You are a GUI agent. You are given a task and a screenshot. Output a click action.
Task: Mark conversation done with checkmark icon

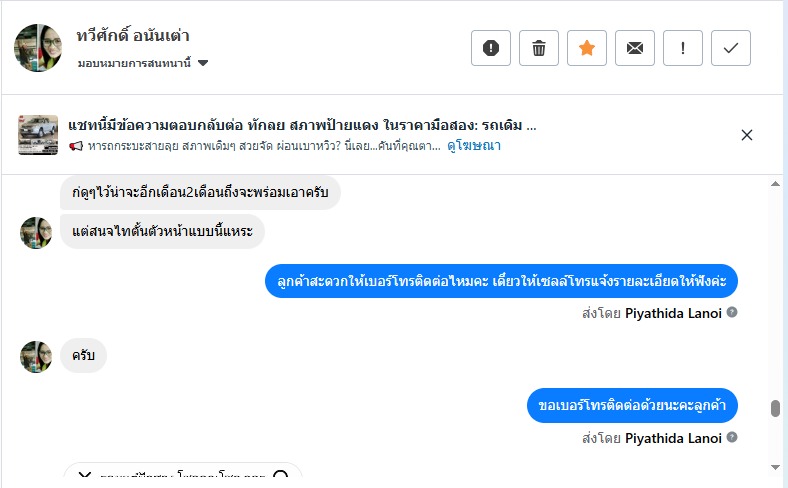[731, 48]
